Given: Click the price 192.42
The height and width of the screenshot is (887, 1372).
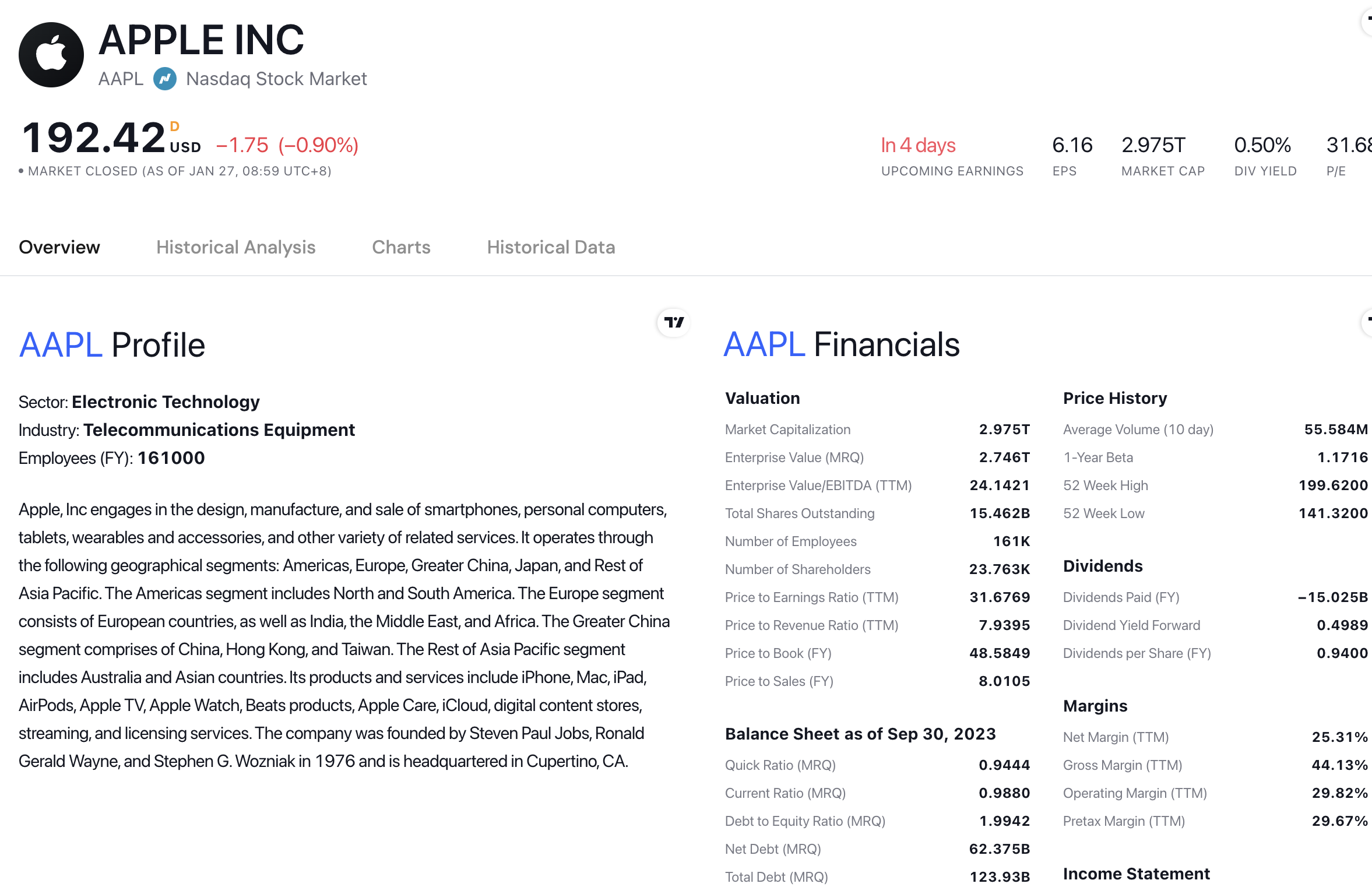Looking at the screenshot, I should (x=94, y=138).
